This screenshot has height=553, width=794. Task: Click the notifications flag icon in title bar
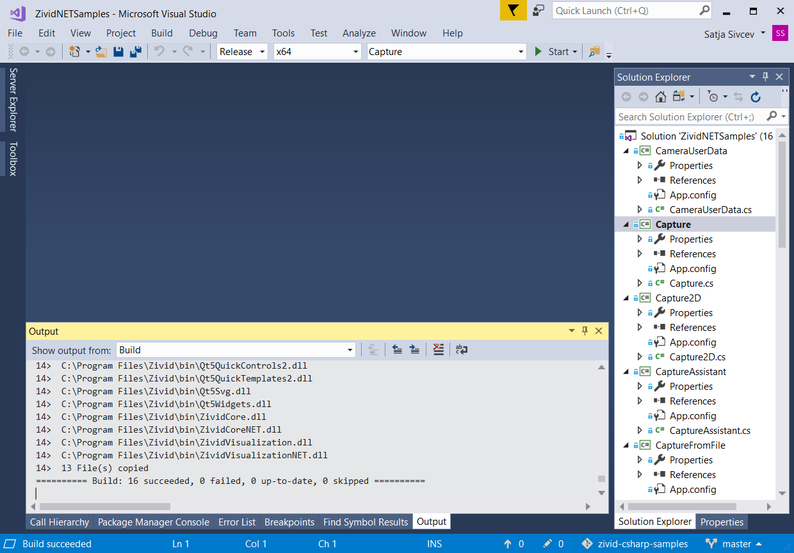click(513, 10)
